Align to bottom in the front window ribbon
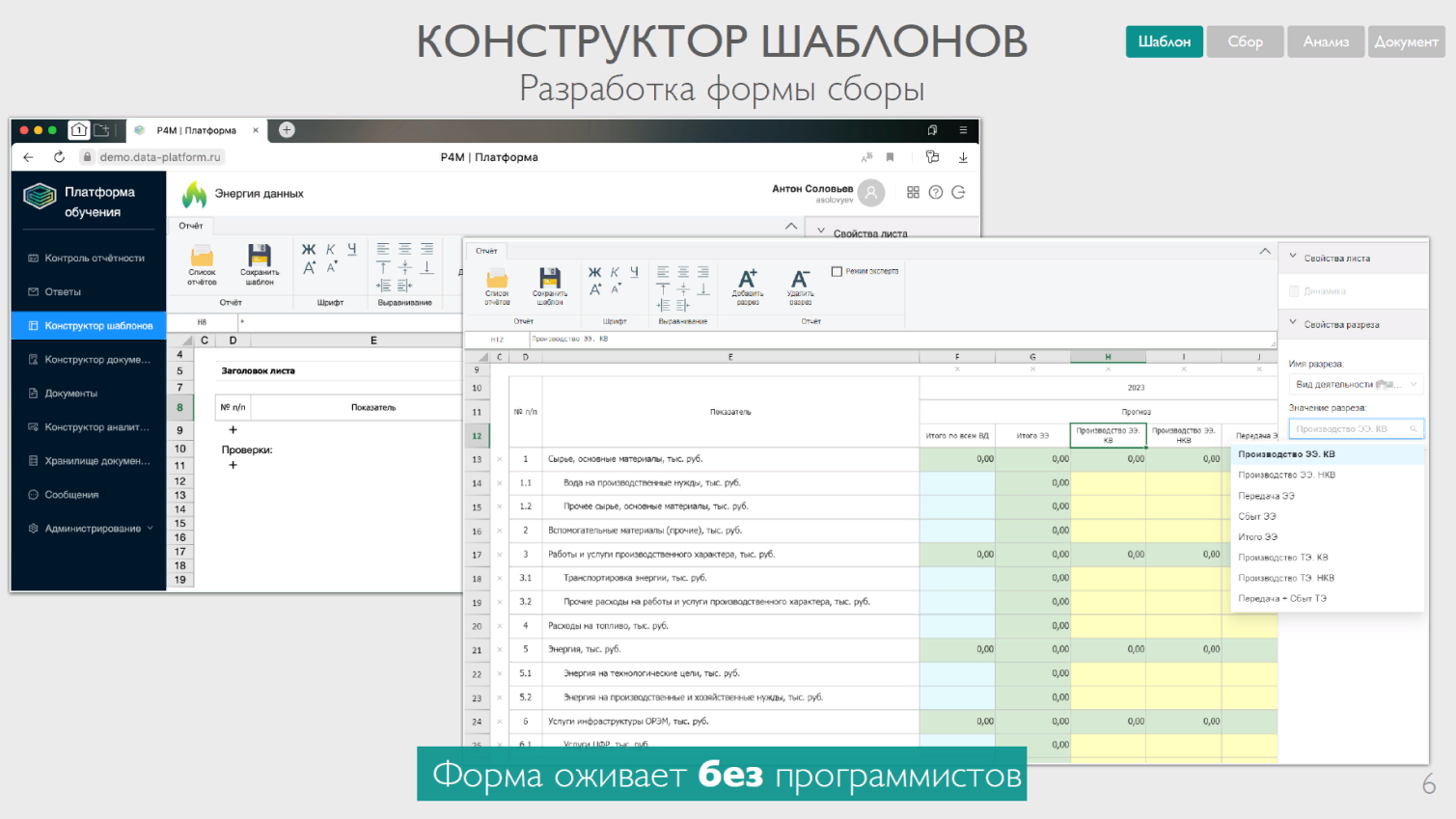This screenshot has height=819, width=1456. tap(703, 288)
